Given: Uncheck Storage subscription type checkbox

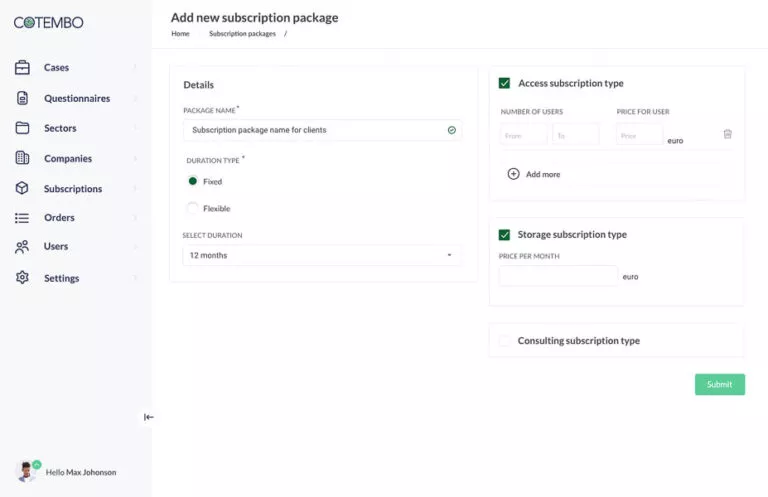Looking at the screenshot, I should [x=504, y=235].
